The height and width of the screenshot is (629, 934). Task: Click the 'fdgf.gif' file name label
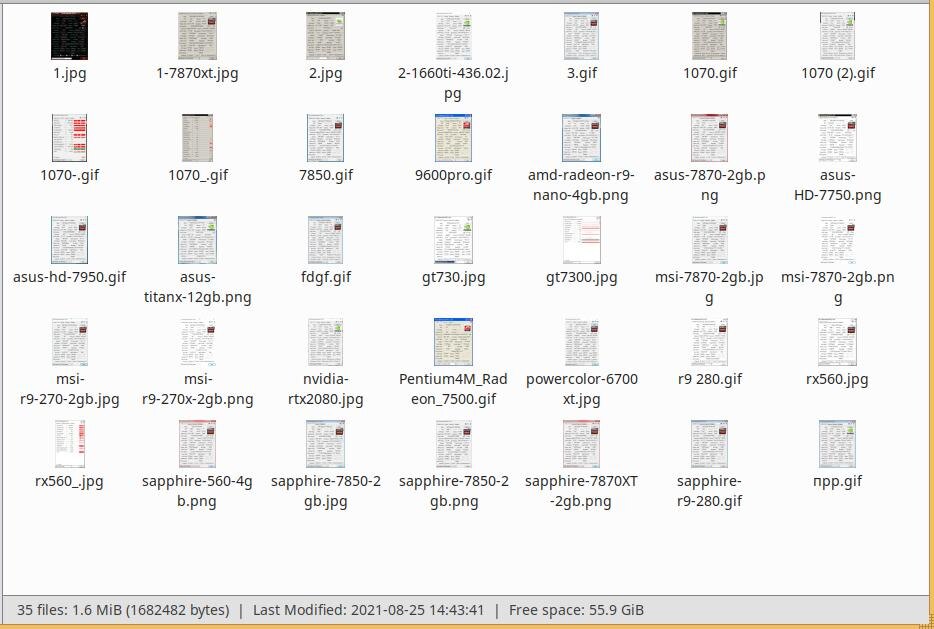(325, 278)
